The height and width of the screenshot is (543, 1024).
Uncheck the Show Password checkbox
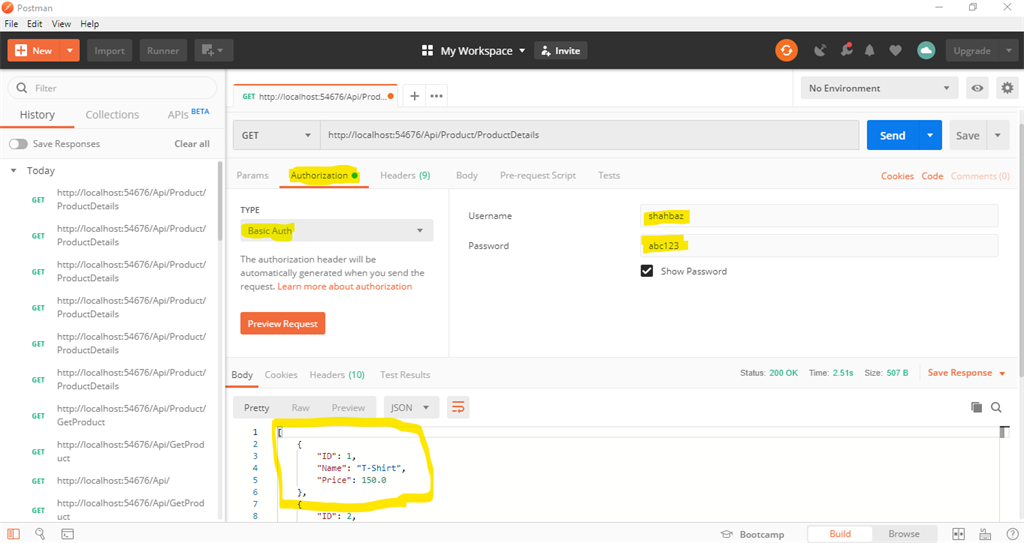click(x=647, y=271)
